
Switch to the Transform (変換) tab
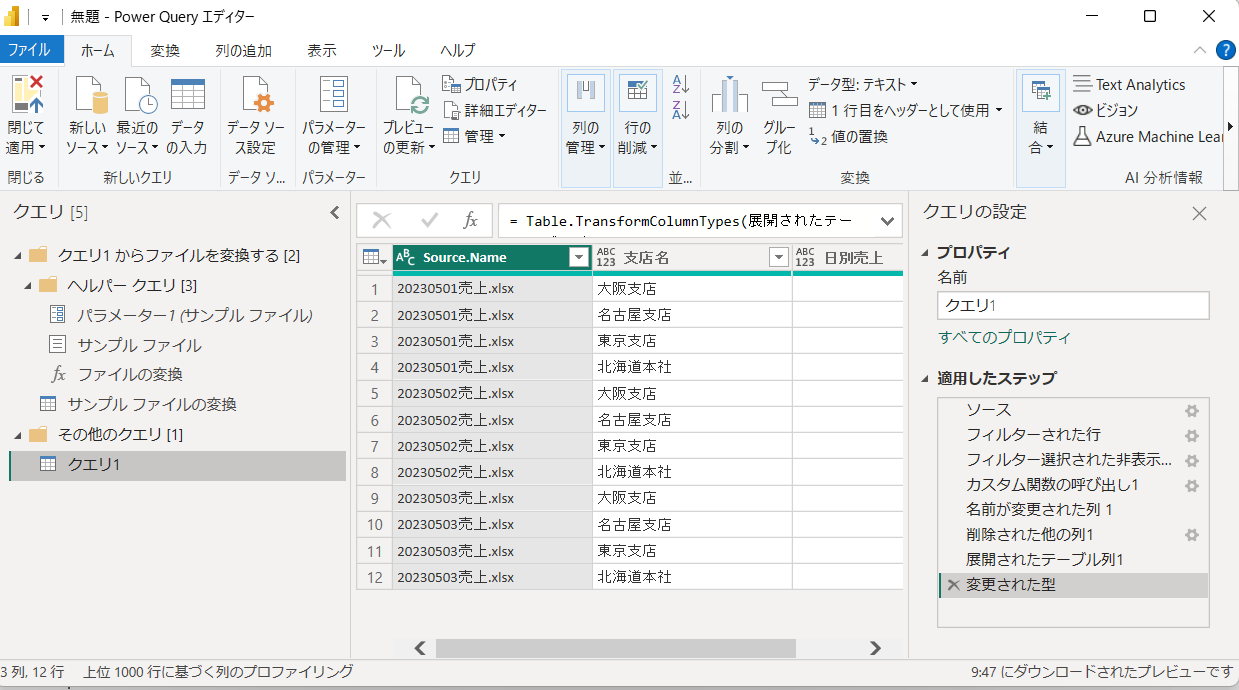pyautogui.click(x=165, y=50)
